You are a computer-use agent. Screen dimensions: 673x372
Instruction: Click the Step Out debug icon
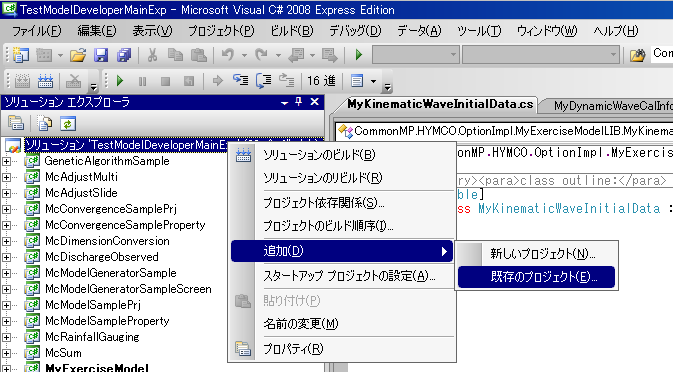coord(286,80)
